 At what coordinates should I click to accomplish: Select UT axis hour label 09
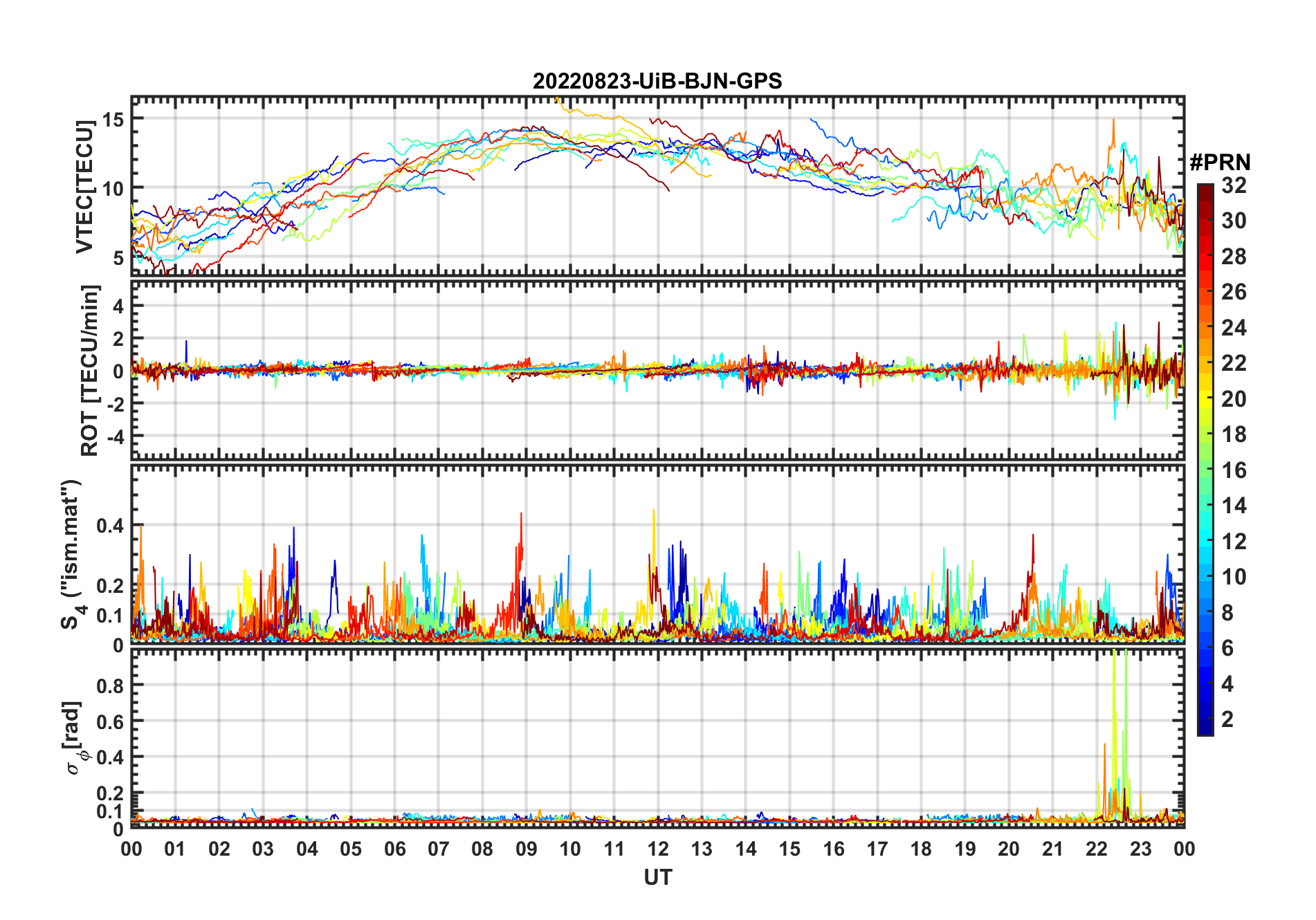pyautogui.click(x=527, y=849)
